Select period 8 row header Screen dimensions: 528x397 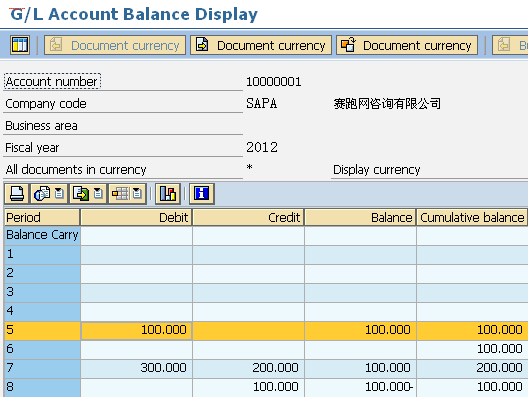[42, 387]
